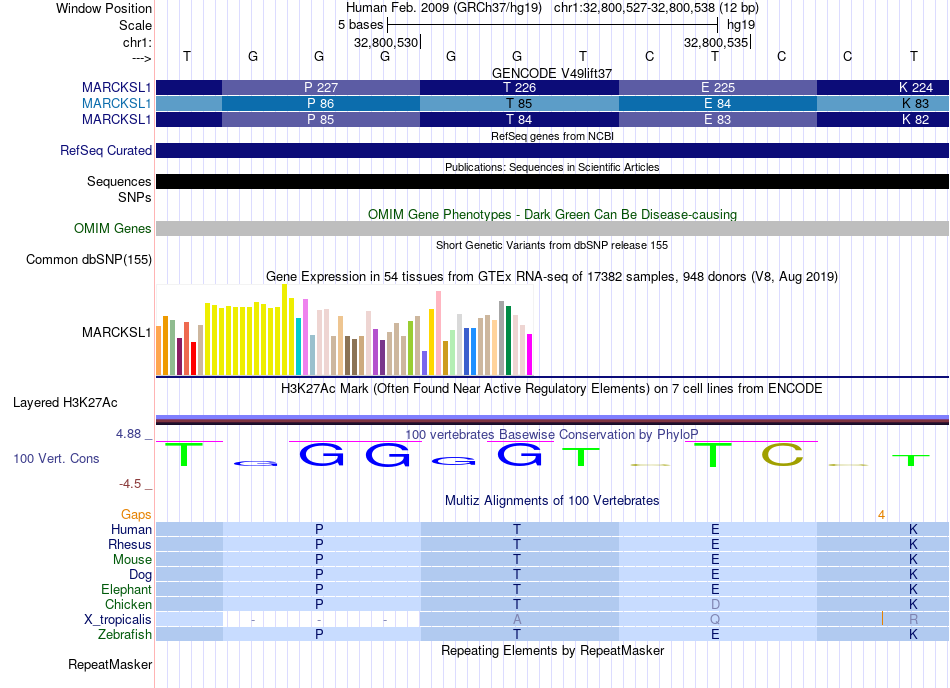Viewport: 950px width, 688px height.
Task: Open the 100 Vert. Cons track label
Action: click(56, 458)
